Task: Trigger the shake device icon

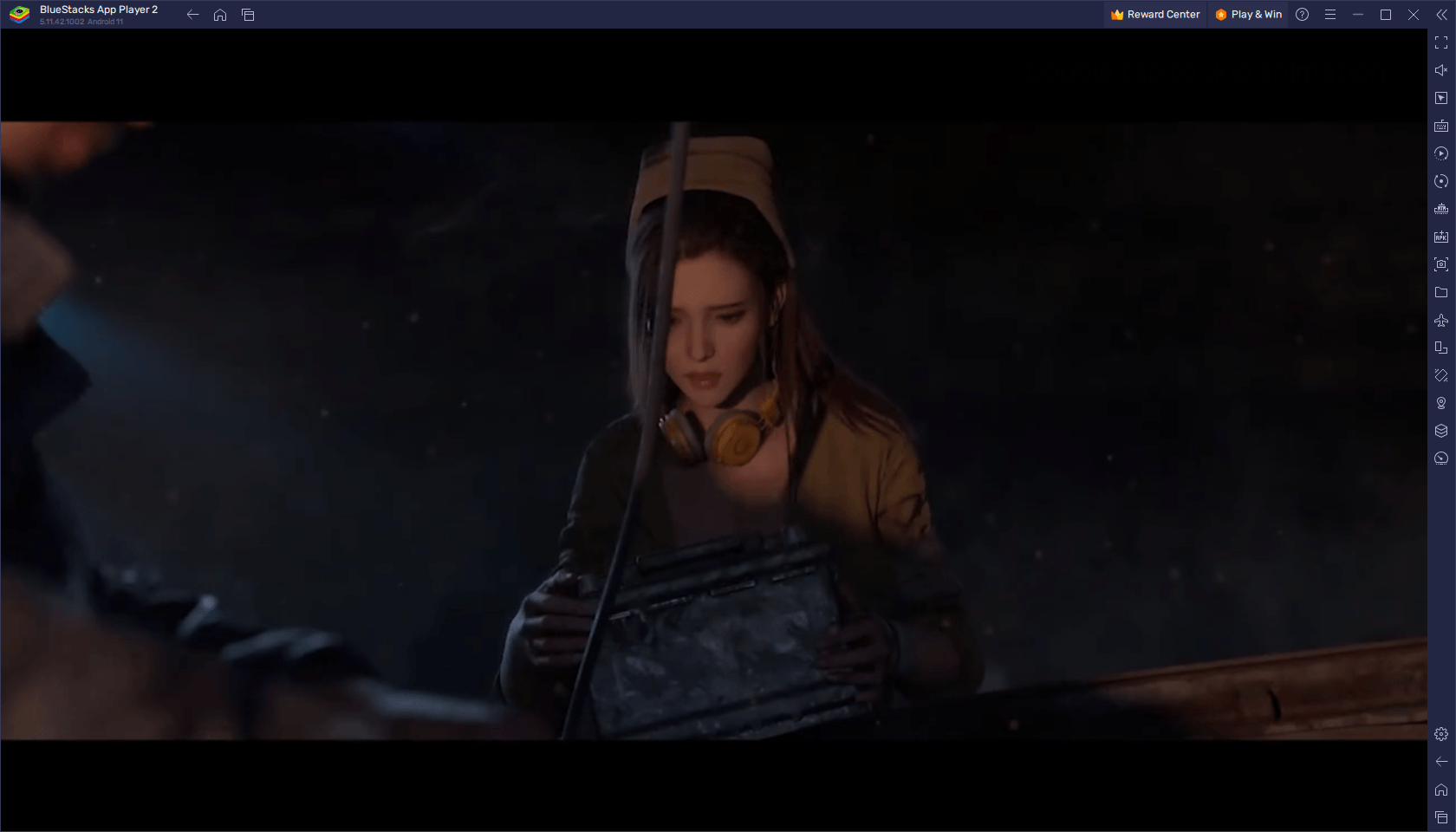Action: pos(1441,375)
